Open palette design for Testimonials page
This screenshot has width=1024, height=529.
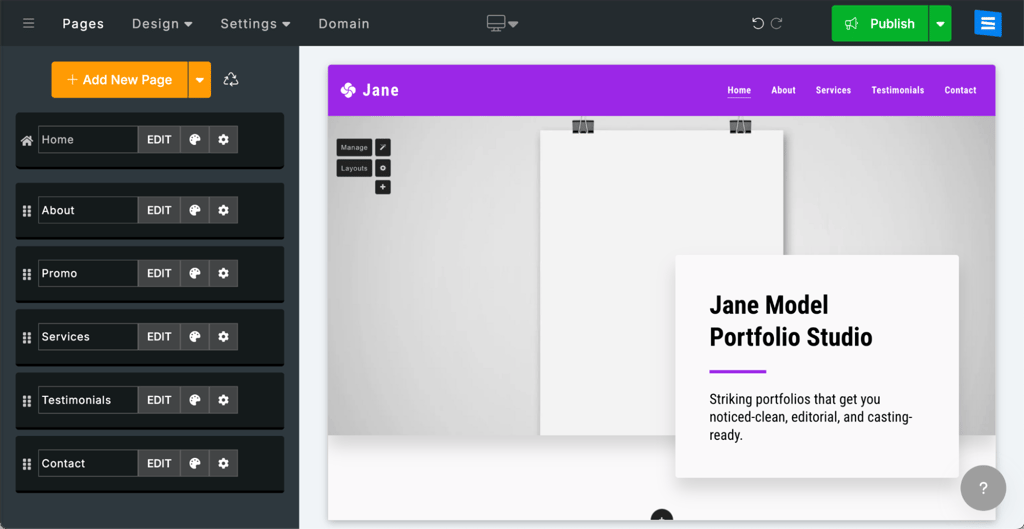tap(195, 400)
